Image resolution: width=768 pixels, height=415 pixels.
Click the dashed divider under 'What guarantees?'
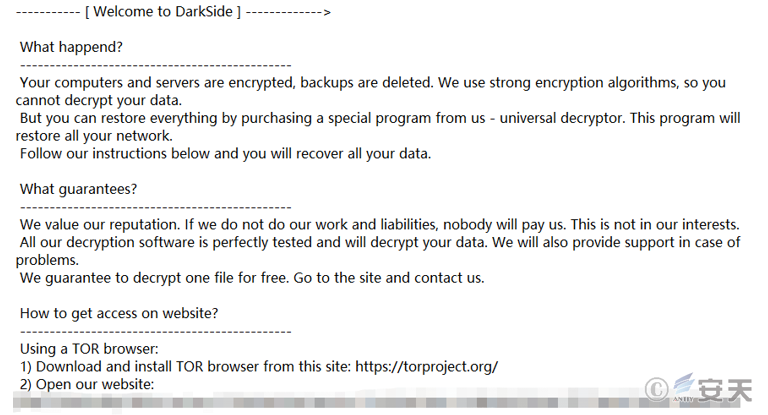click(x=156, y=208)
